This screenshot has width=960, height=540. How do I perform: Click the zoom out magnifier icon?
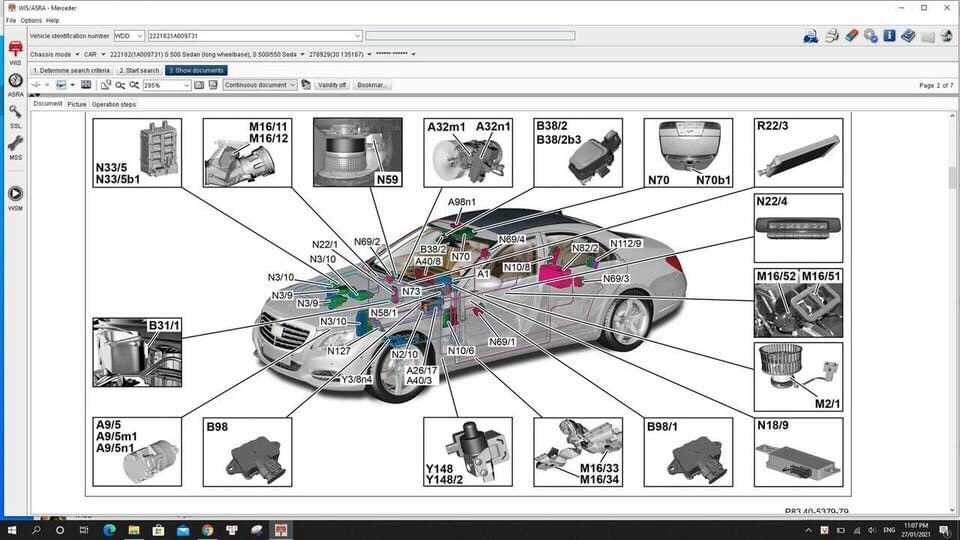click(x=120, y=85)
